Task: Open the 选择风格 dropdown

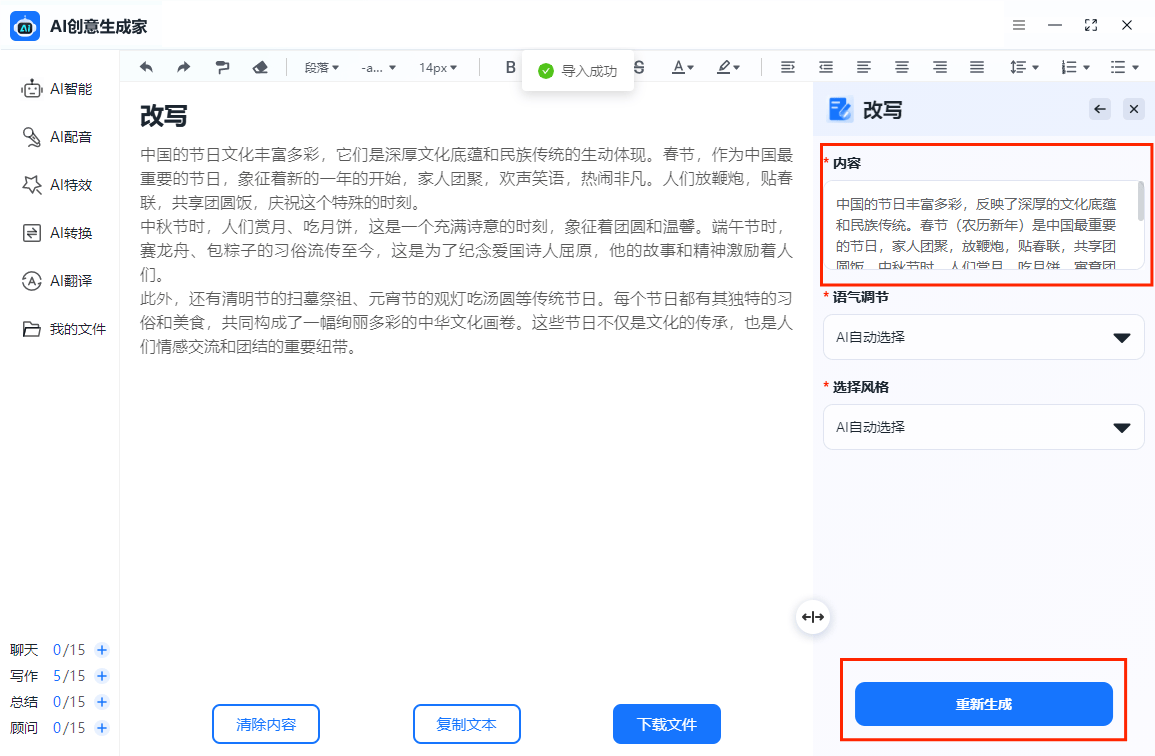Action: [x=983, y=427]
